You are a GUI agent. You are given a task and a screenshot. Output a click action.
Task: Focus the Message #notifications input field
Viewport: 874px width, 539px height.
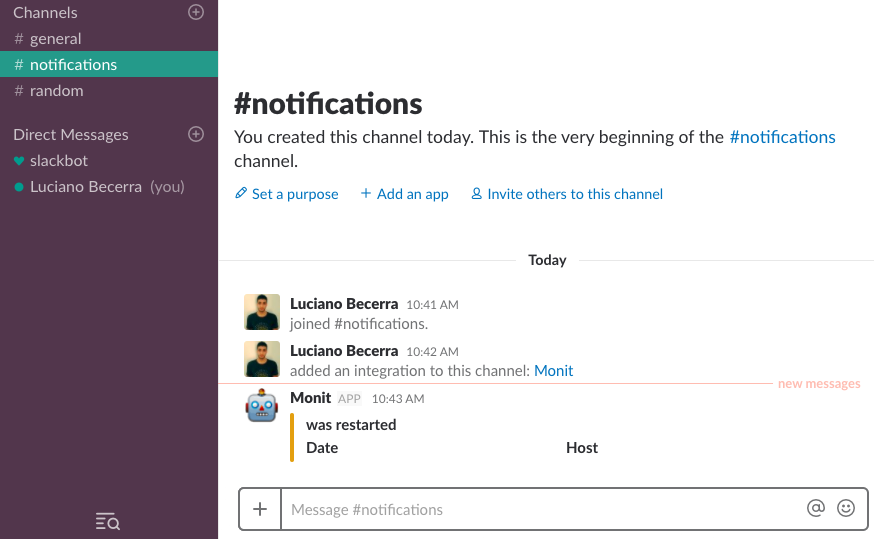543,509
